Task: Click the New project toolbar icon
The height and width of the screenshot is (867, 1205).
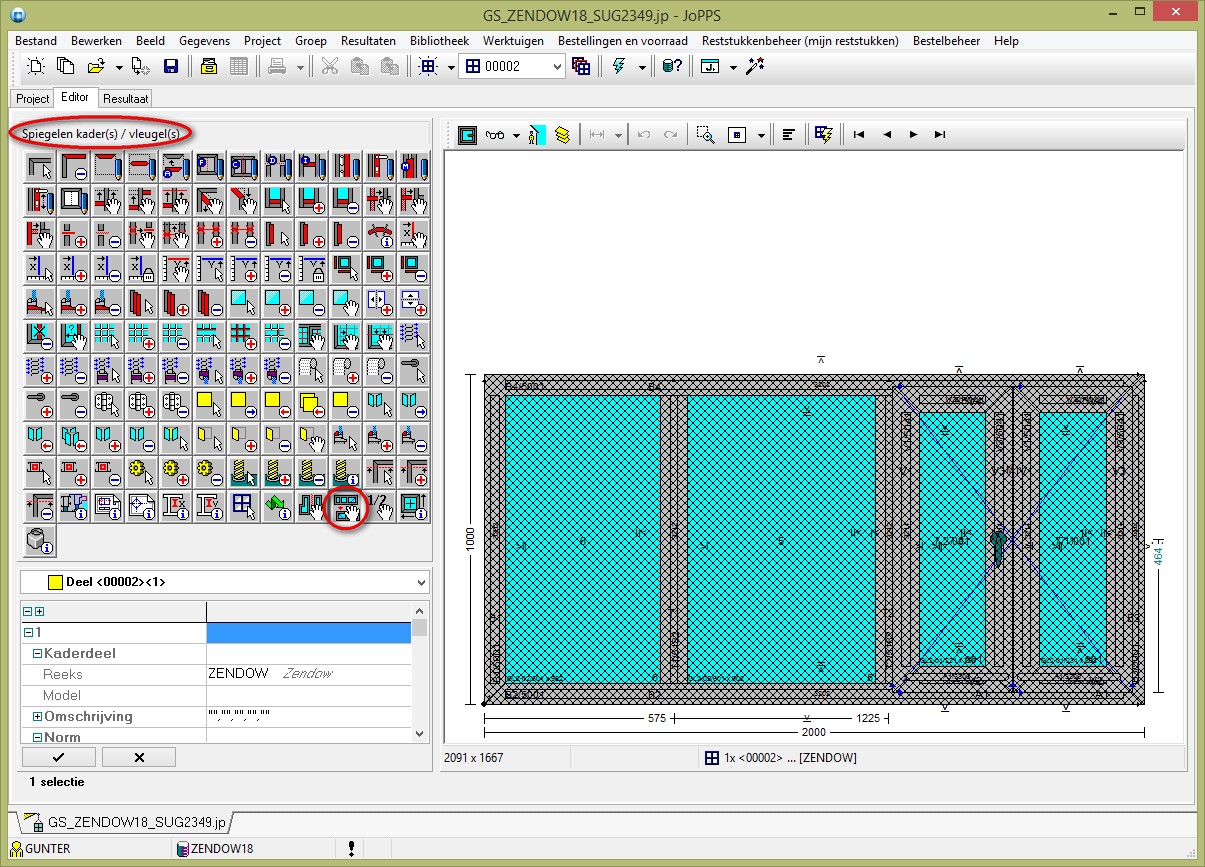Action: 37,66
